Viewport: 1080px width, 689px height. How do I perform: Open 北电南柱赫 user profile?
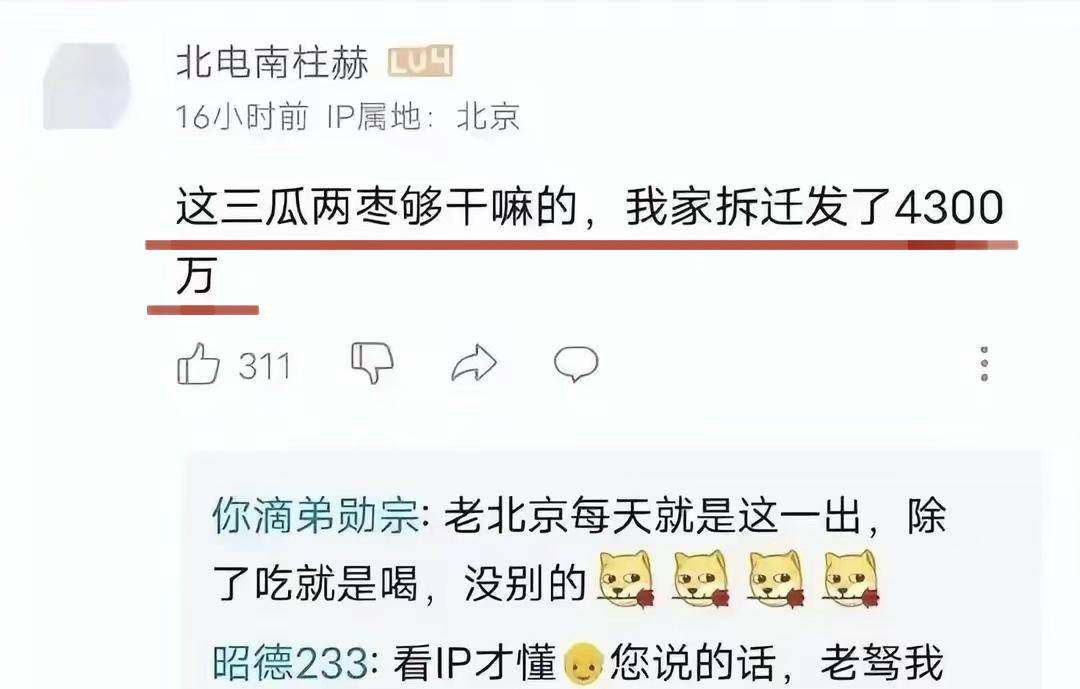273,63
